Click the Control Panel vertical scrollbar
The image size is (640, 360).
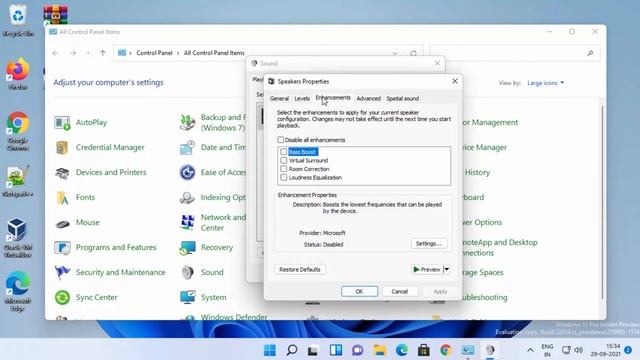click(x=602, y=202)
